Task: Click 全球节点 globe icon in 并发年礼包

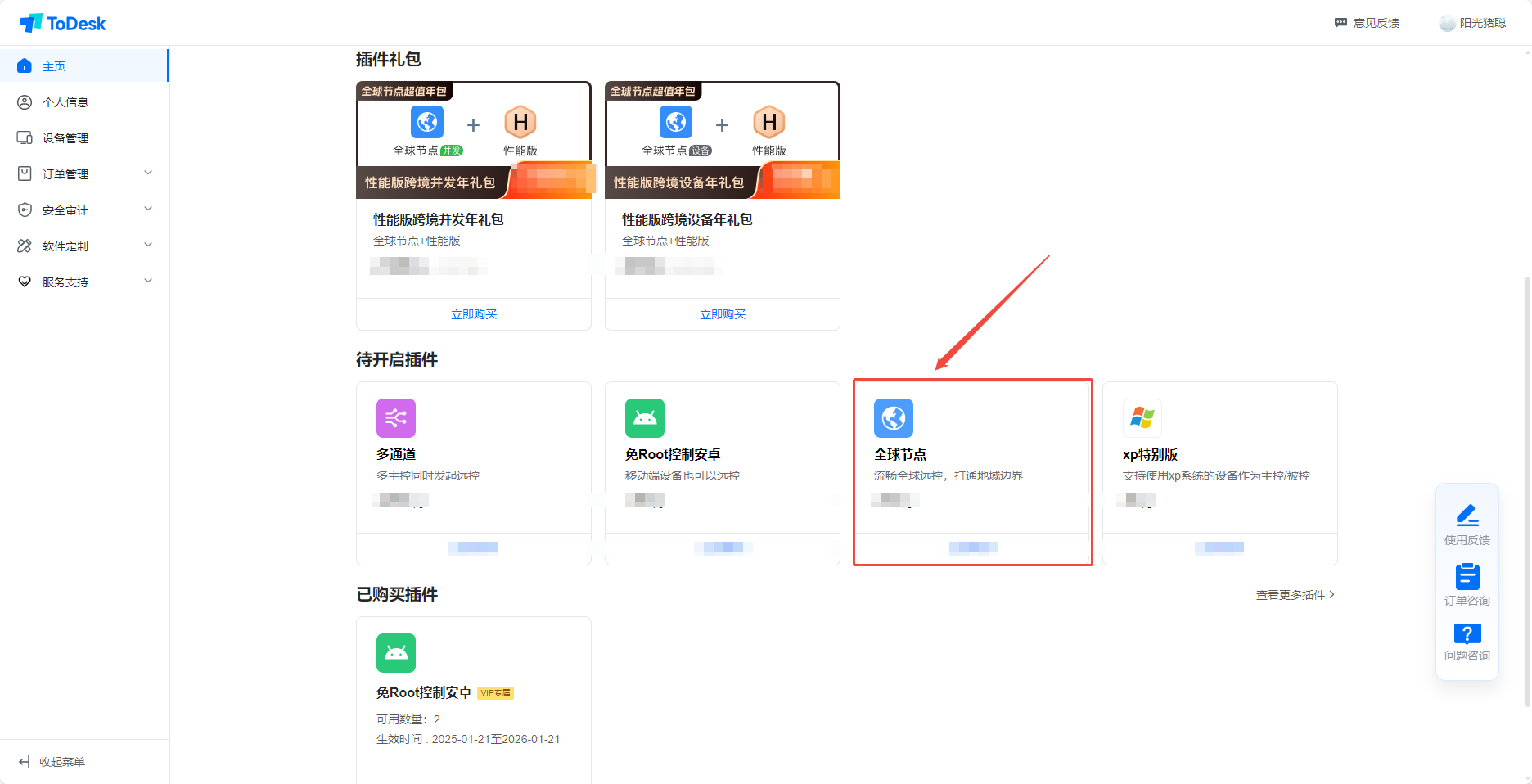Action: pos(427,122)
